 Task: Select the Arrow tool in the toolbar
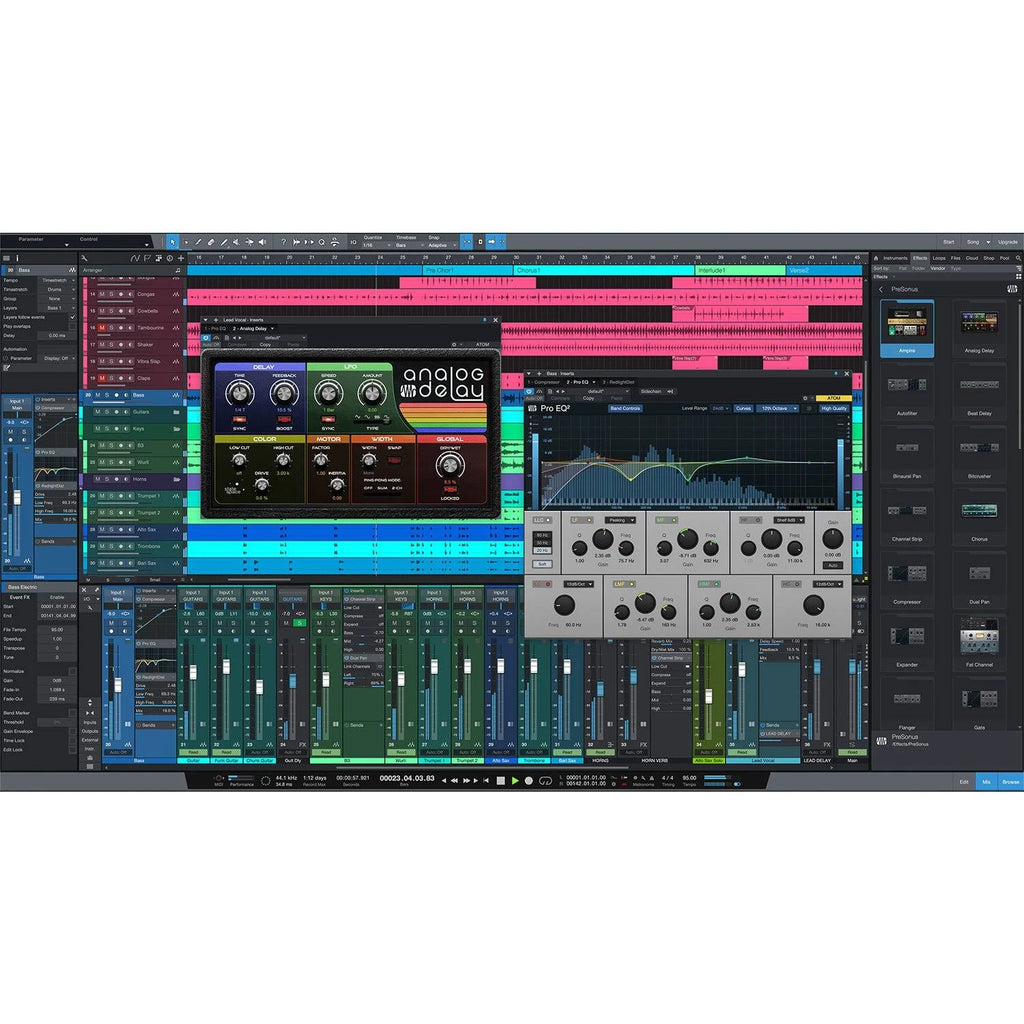click(172, 242)
